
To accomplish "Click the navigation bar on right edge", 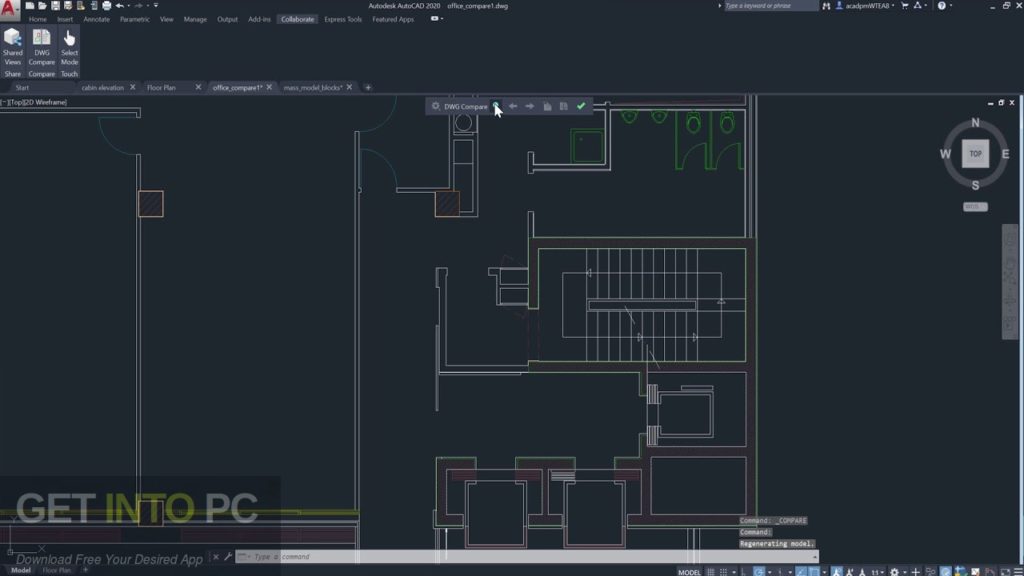I will pos(1010,281).
